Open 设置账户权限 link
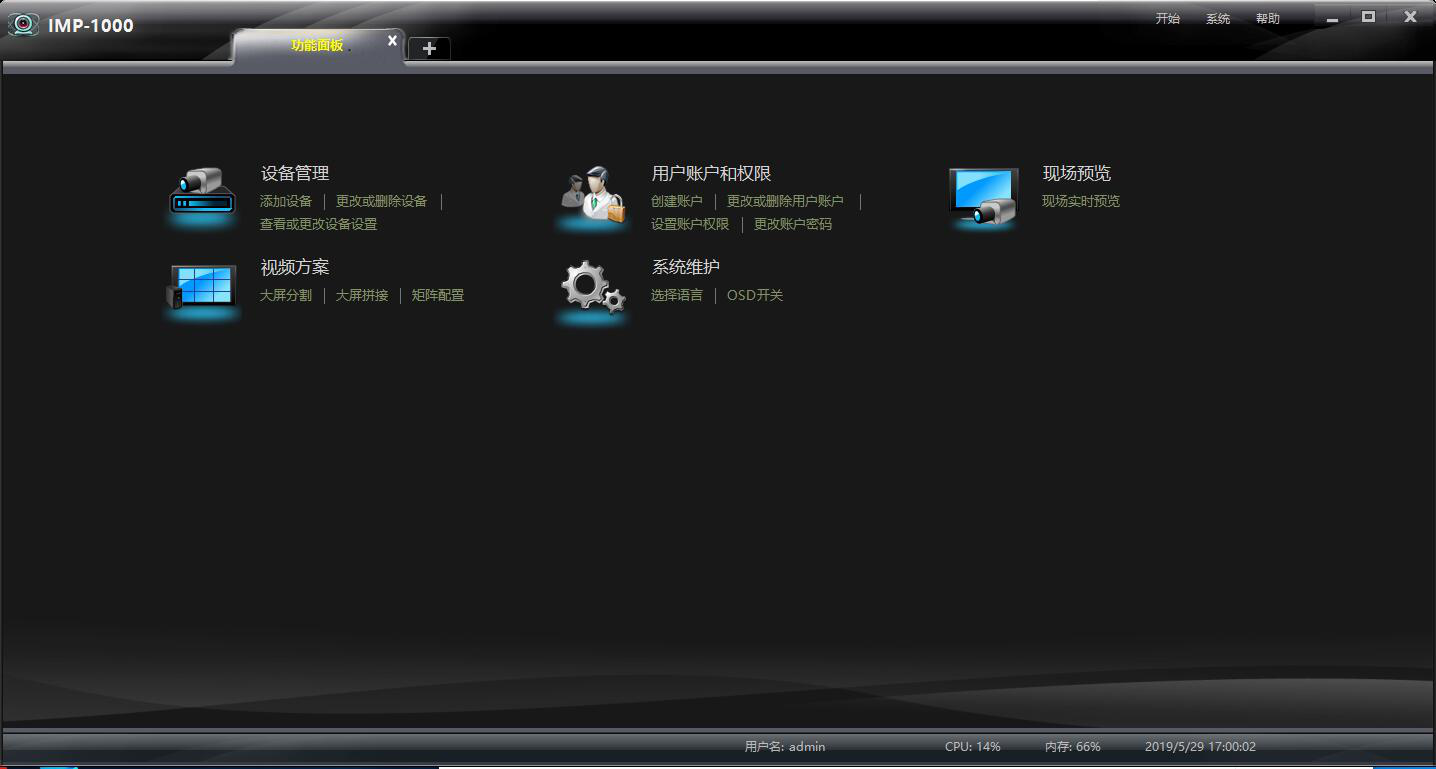 [x=690, y=224]
